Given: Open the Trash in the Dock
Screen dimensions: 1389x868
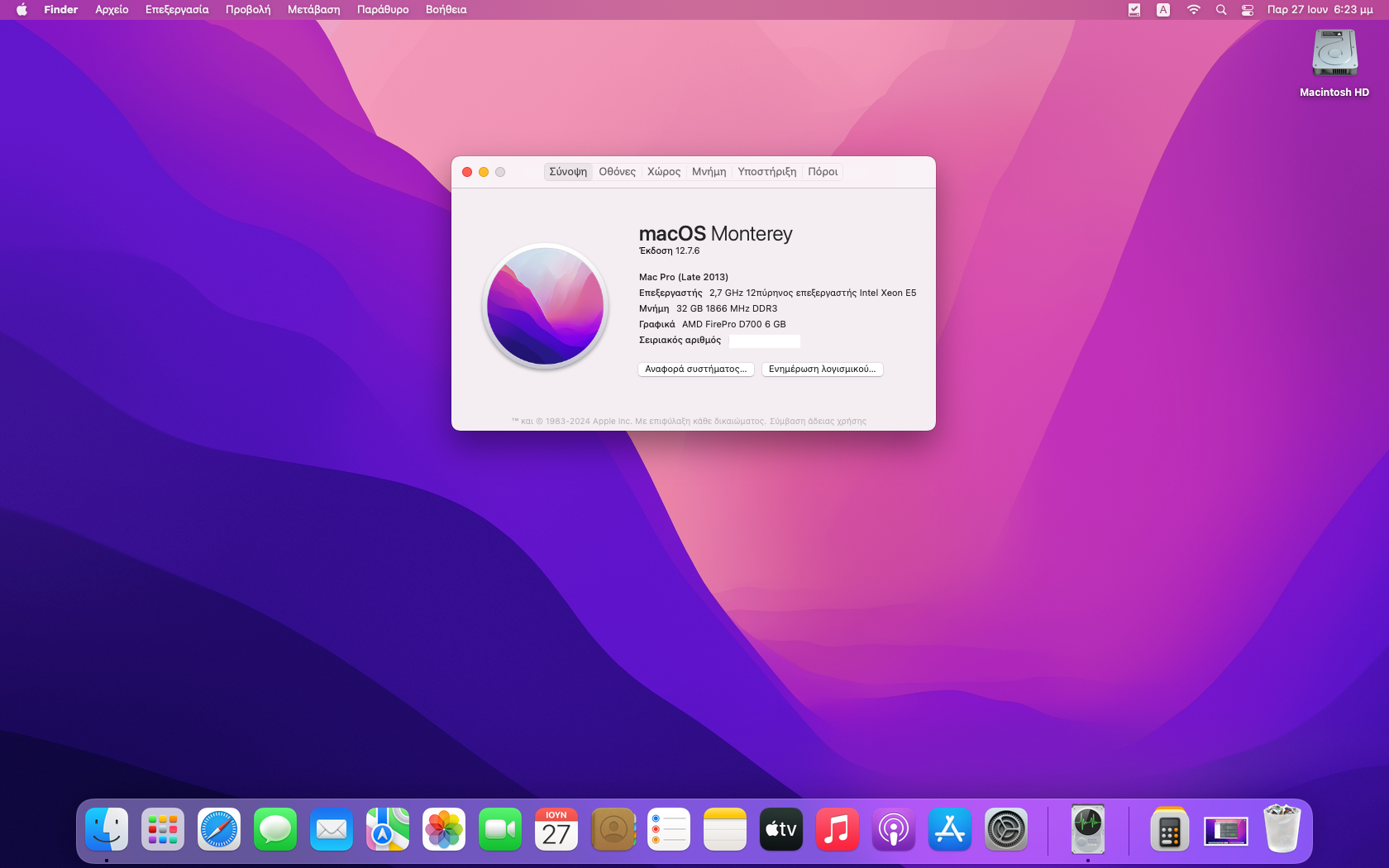Looking at the screenshot, I should 1282,828.
